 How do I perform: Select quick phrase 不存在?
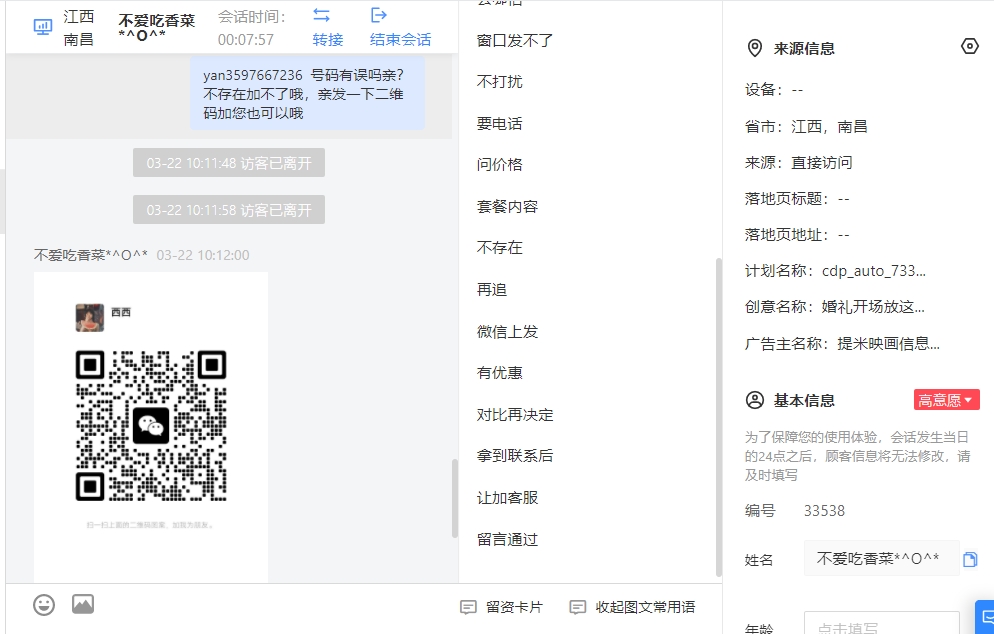coord(500,248)
